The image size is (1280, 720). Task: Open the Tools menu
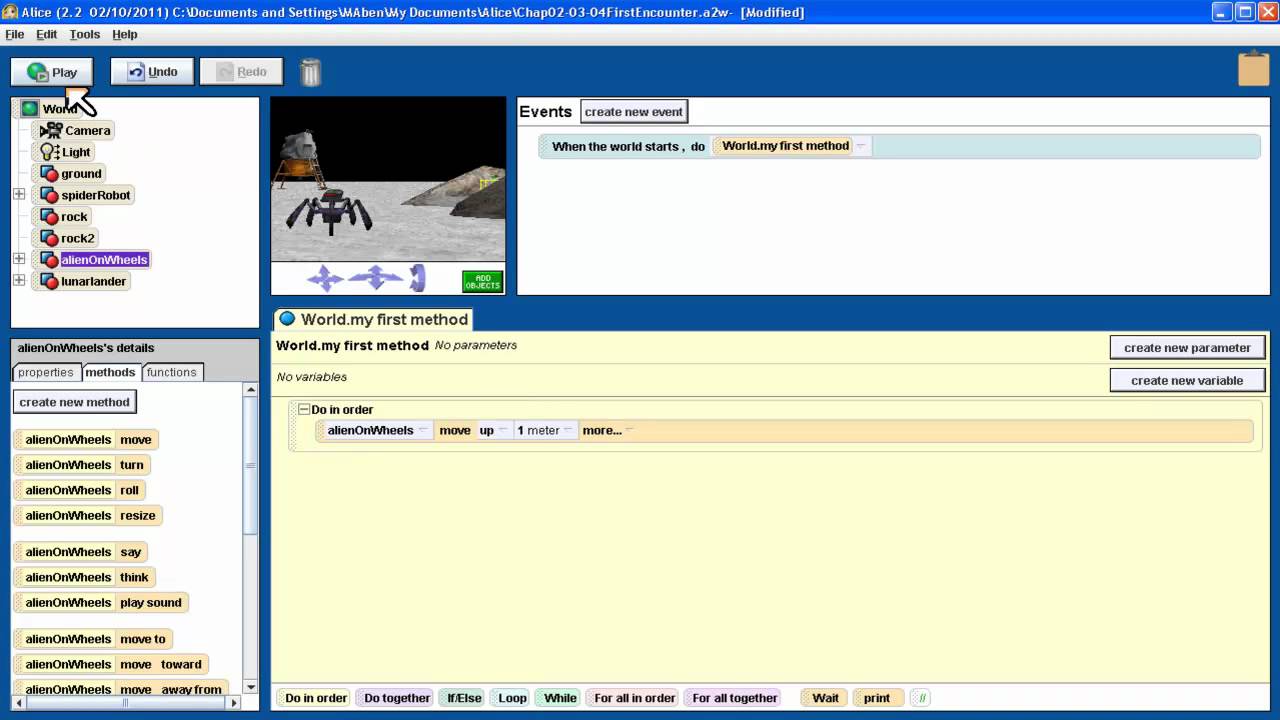[85, 34]
